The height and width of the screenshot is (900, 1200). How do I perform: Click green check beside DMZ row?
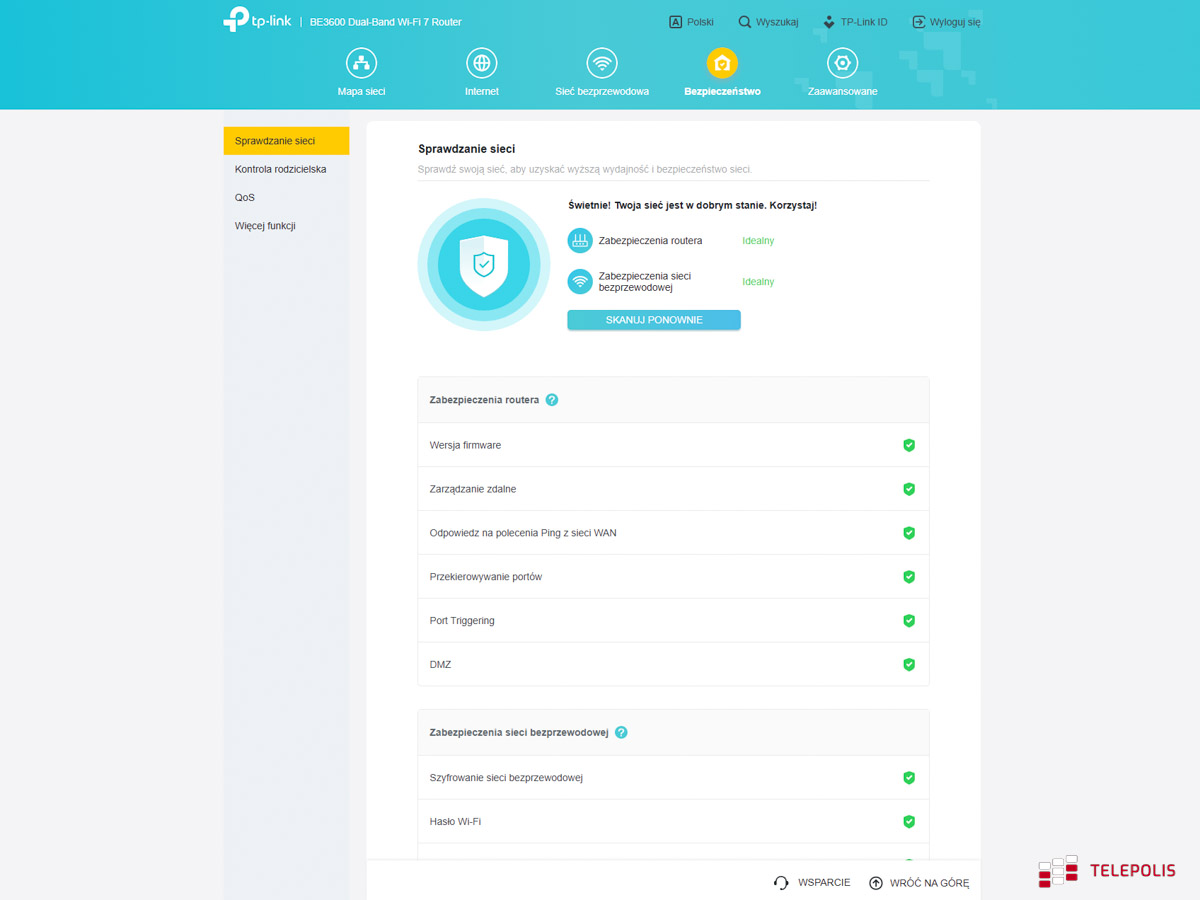tap(909, 664)
